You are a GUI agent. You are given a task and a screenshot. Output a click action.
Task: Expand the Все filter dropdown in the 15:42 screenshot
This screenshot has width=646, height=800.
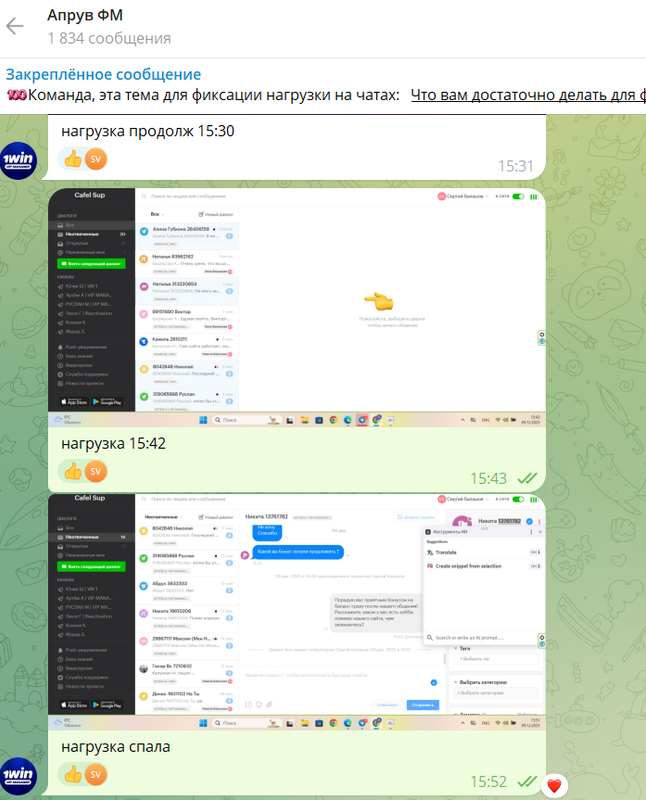(157, 214)
